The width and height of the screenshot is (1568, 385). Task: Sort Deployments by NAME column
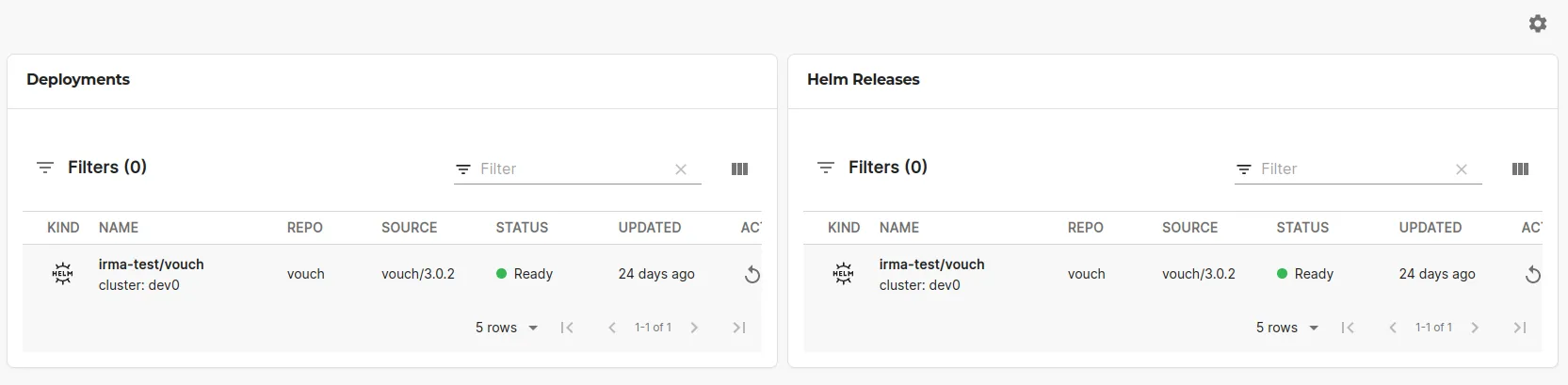(119, 228)
